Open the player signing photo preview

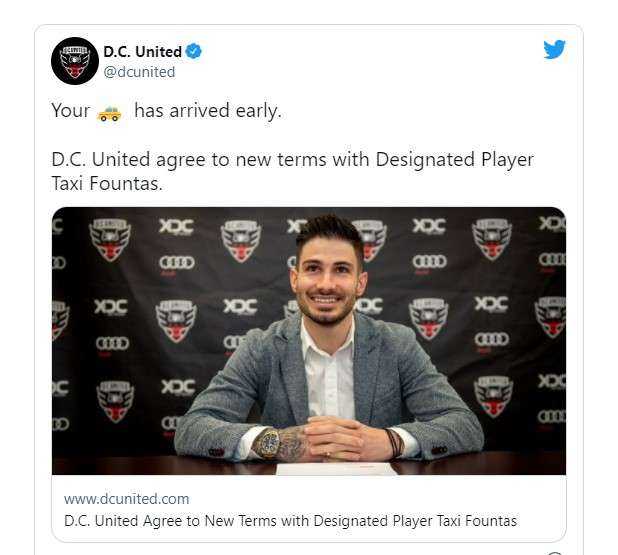(x=309, y=341)
